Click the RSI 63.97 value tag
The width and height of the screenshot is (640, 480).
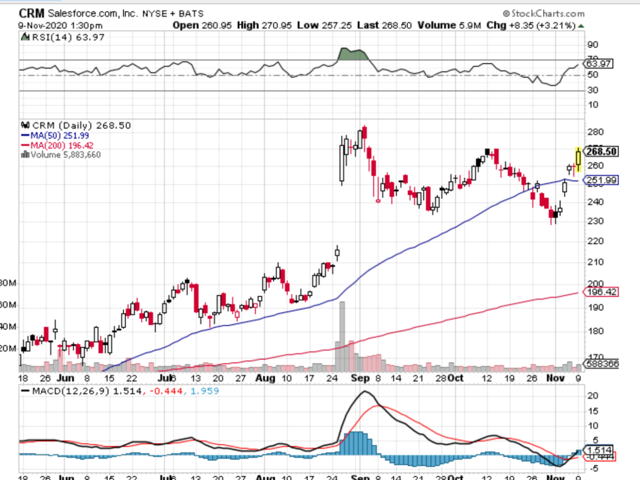[599, 63]
